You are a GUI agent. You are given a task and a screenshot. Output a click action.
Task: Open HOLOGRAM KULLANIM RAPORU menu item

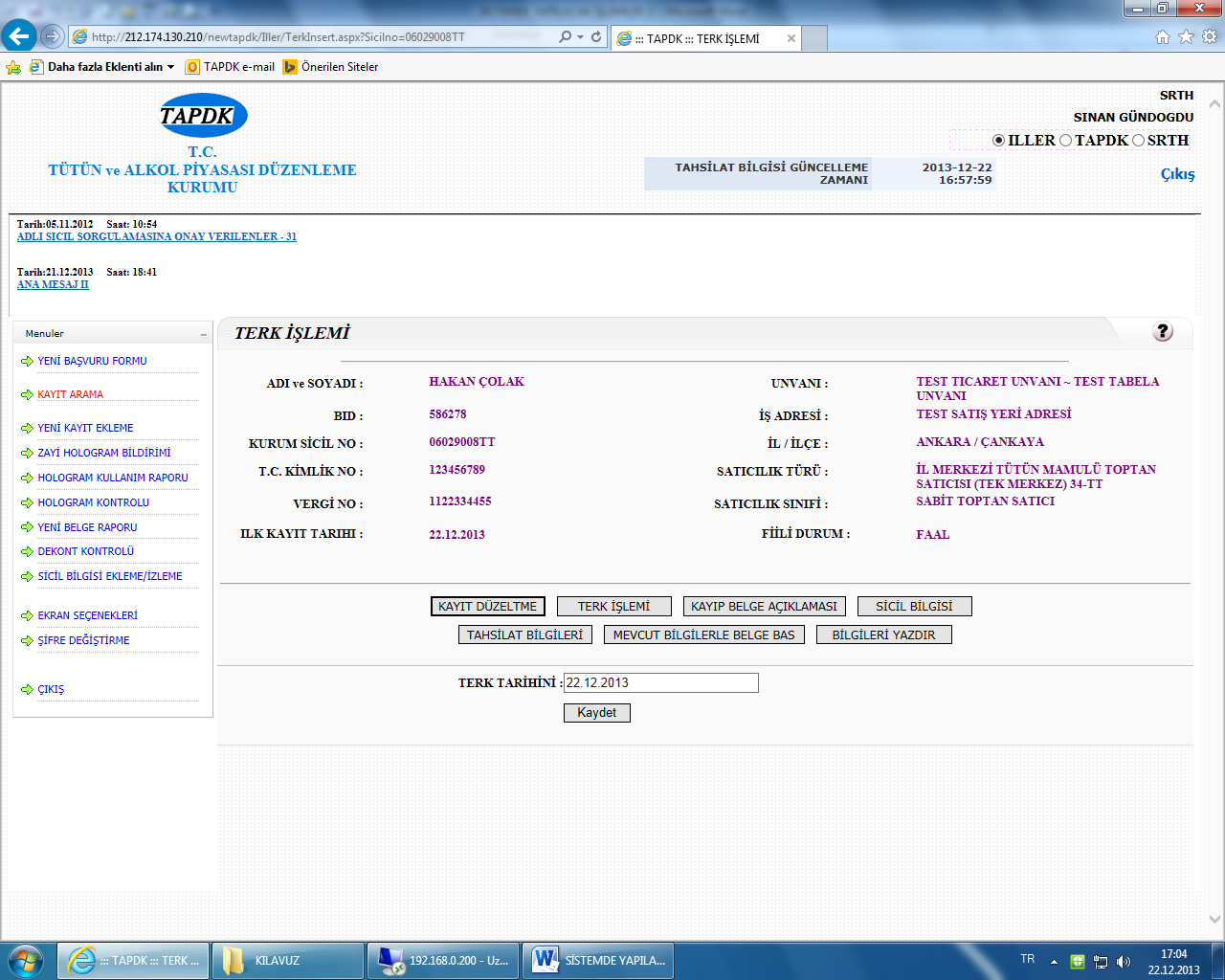[113, 478]
